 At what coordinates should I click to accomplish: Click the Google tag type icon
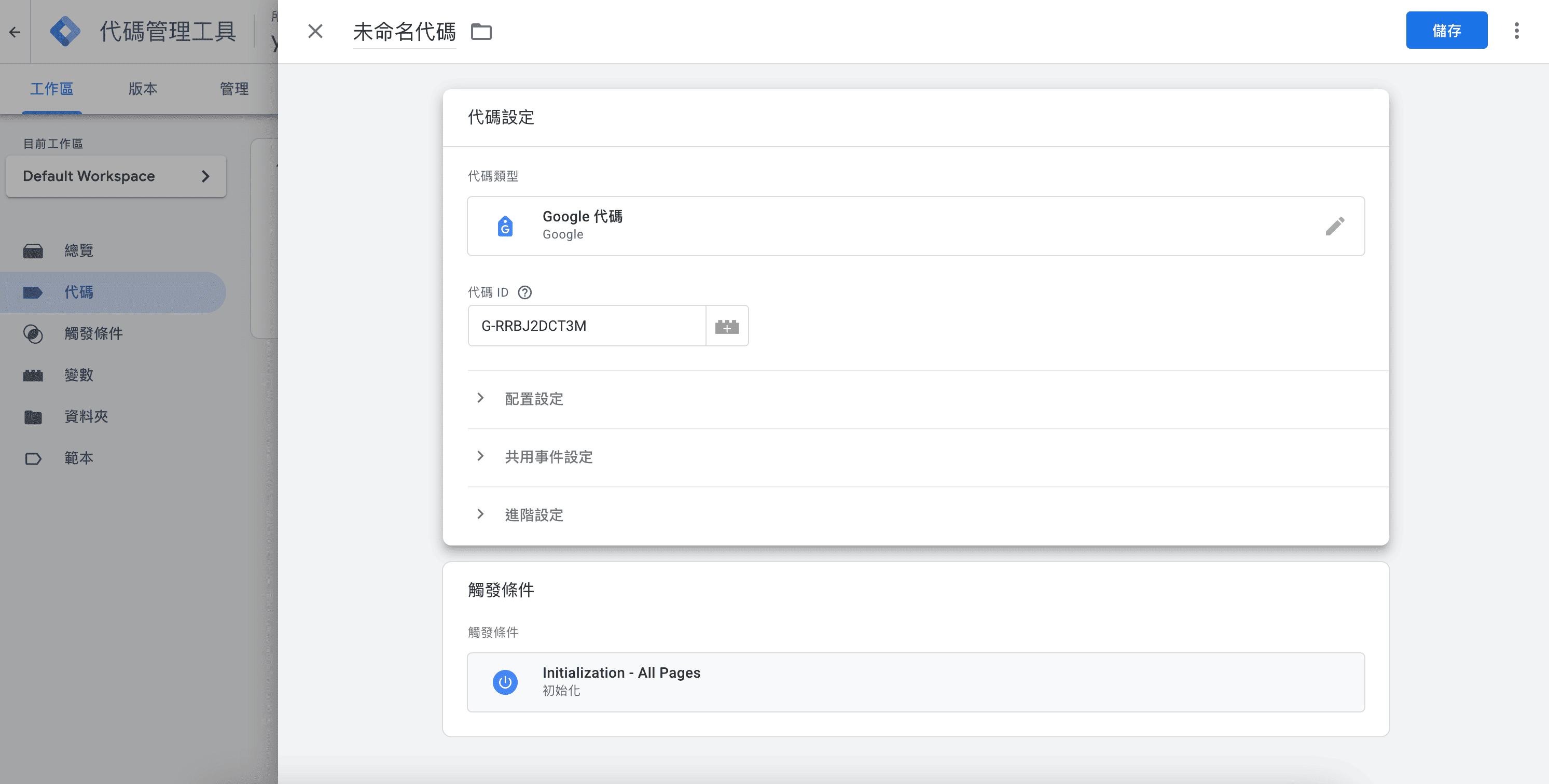click(505, 226)
